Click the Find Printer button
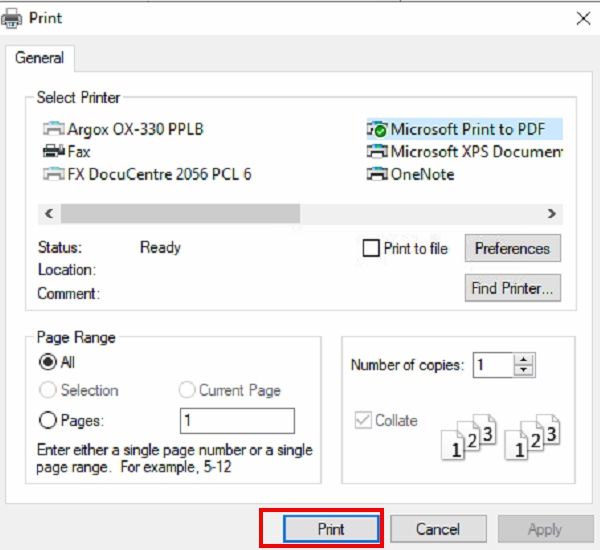This screenshot has height=550, width=600. pyautogui.click(x=513, y=288)
